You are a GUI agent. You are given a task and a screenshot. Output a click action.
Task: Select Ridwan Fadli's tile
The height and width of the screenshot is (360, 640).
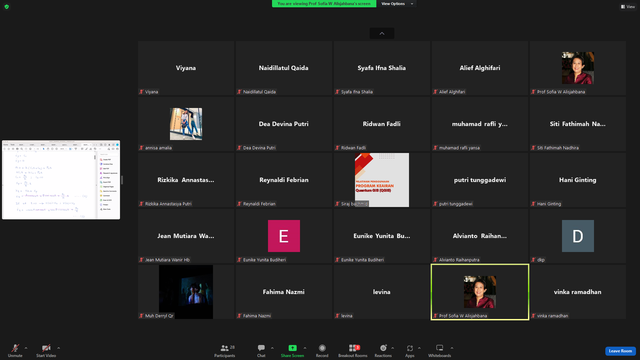coord(382,124)
